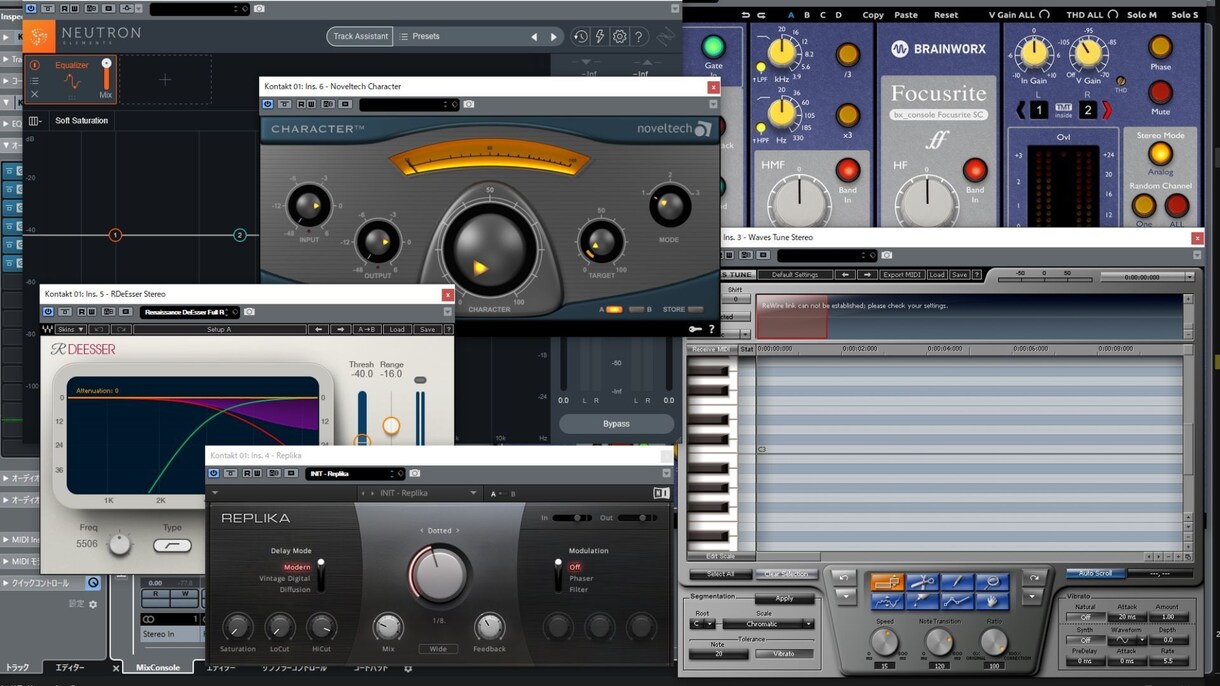Select the hand tool in Waves Tune

click(994, 601)
